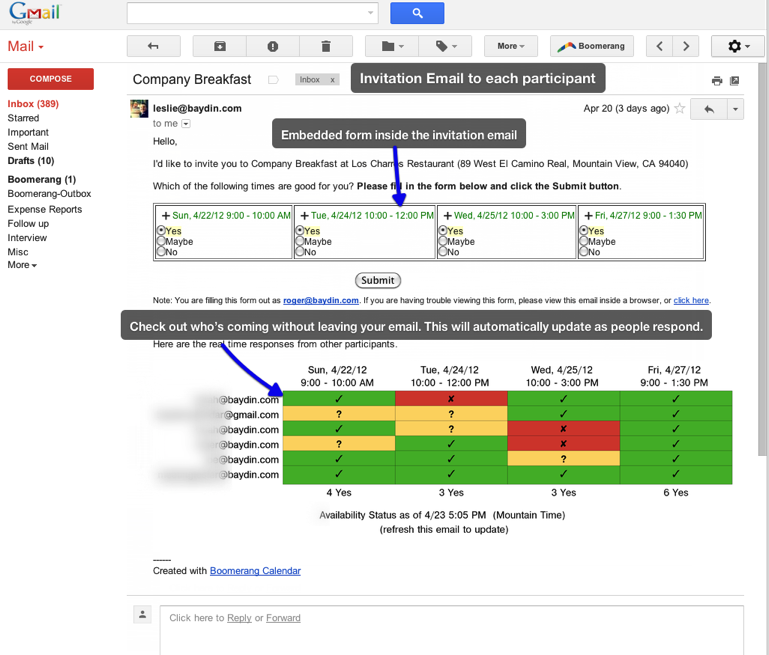Select No for Sun 4/22/12
The width and height of the screenshot is (769, 655).
point(161,252)
